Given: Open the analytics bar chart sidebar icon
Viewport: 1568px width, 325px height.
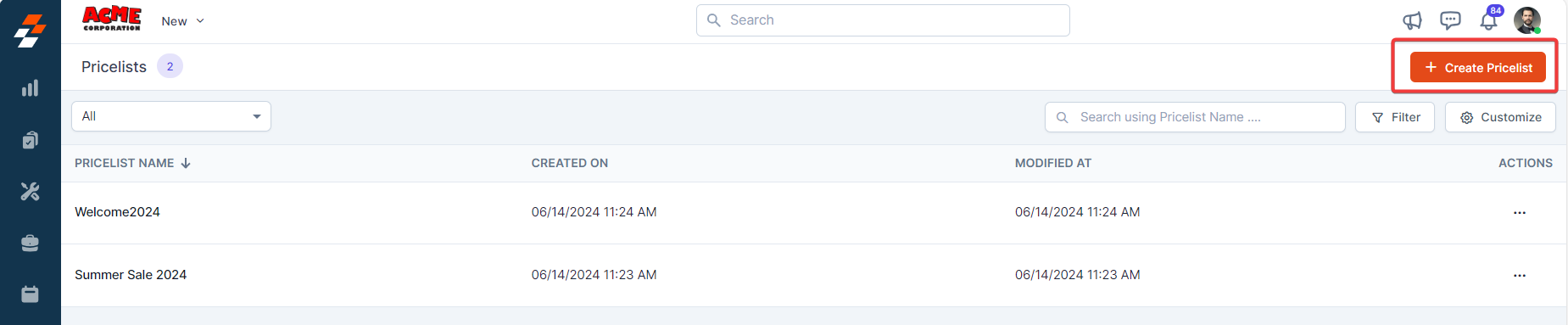Looking at the screenshot, I should coord(31,88).
